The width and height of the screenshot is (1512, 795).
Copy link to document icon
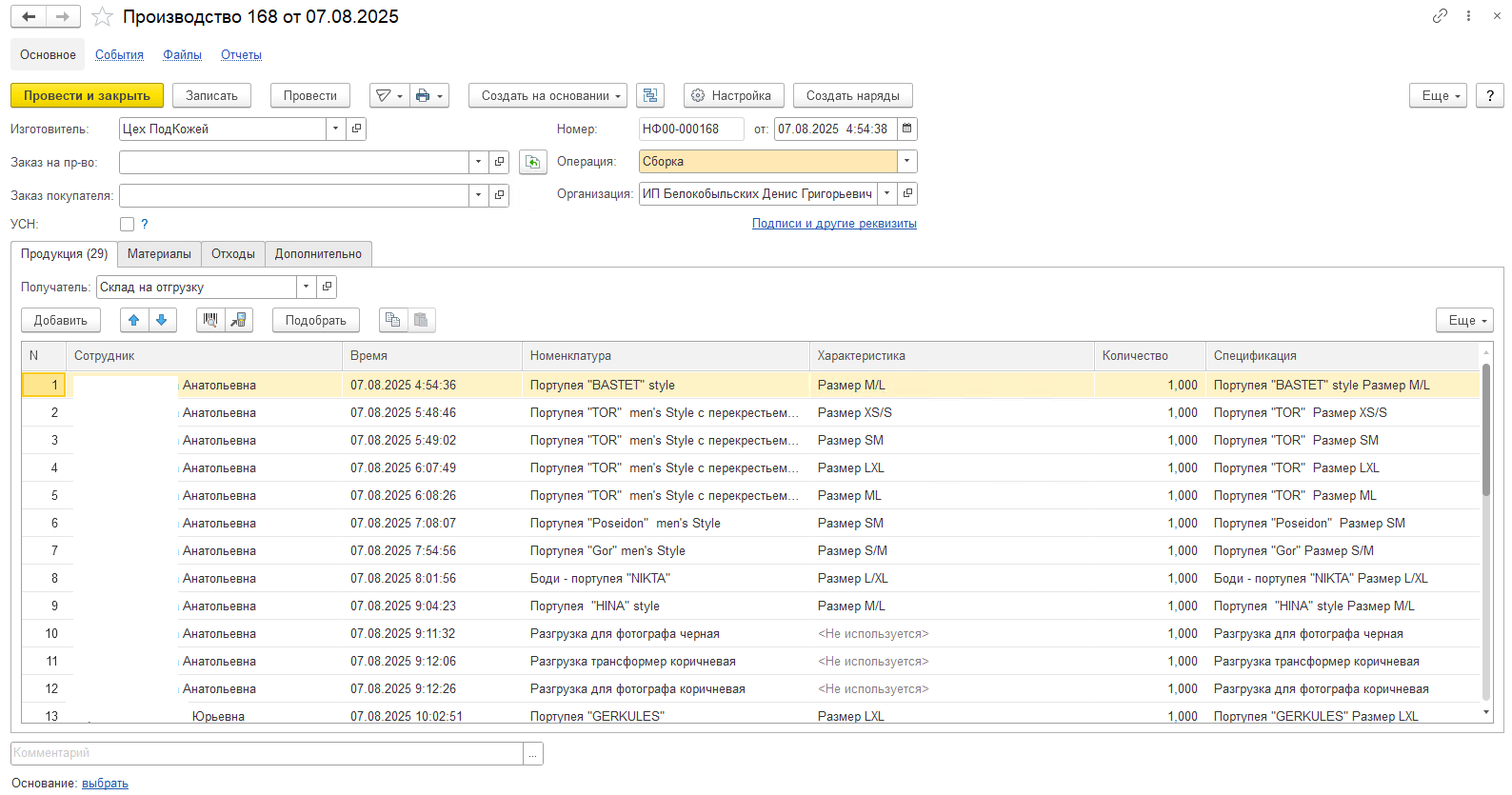(1440, 16)
